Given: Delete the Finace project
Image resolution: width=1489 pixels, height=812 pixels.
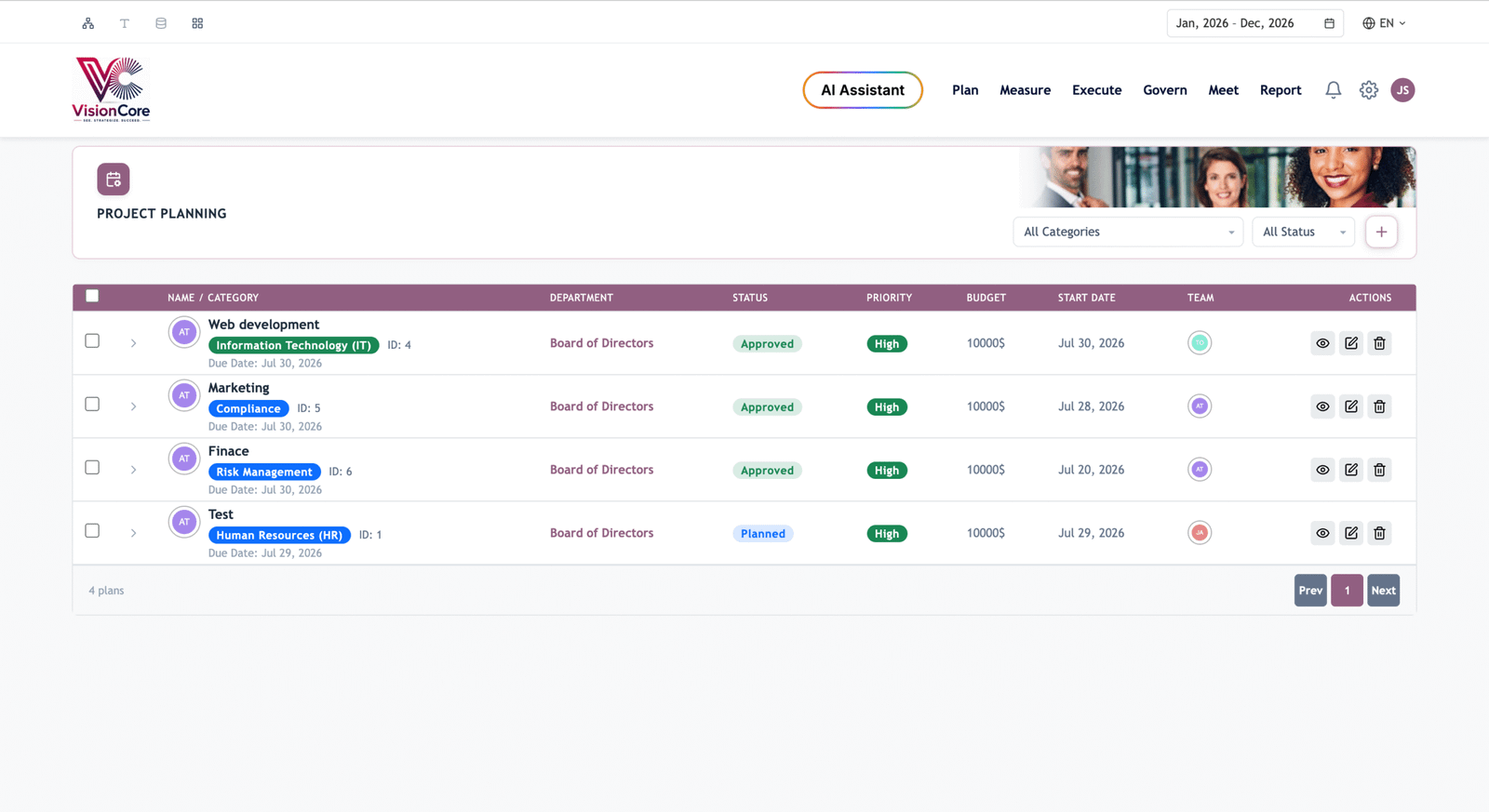Looking at the screenshot, I should click(x=1380, y=470).
